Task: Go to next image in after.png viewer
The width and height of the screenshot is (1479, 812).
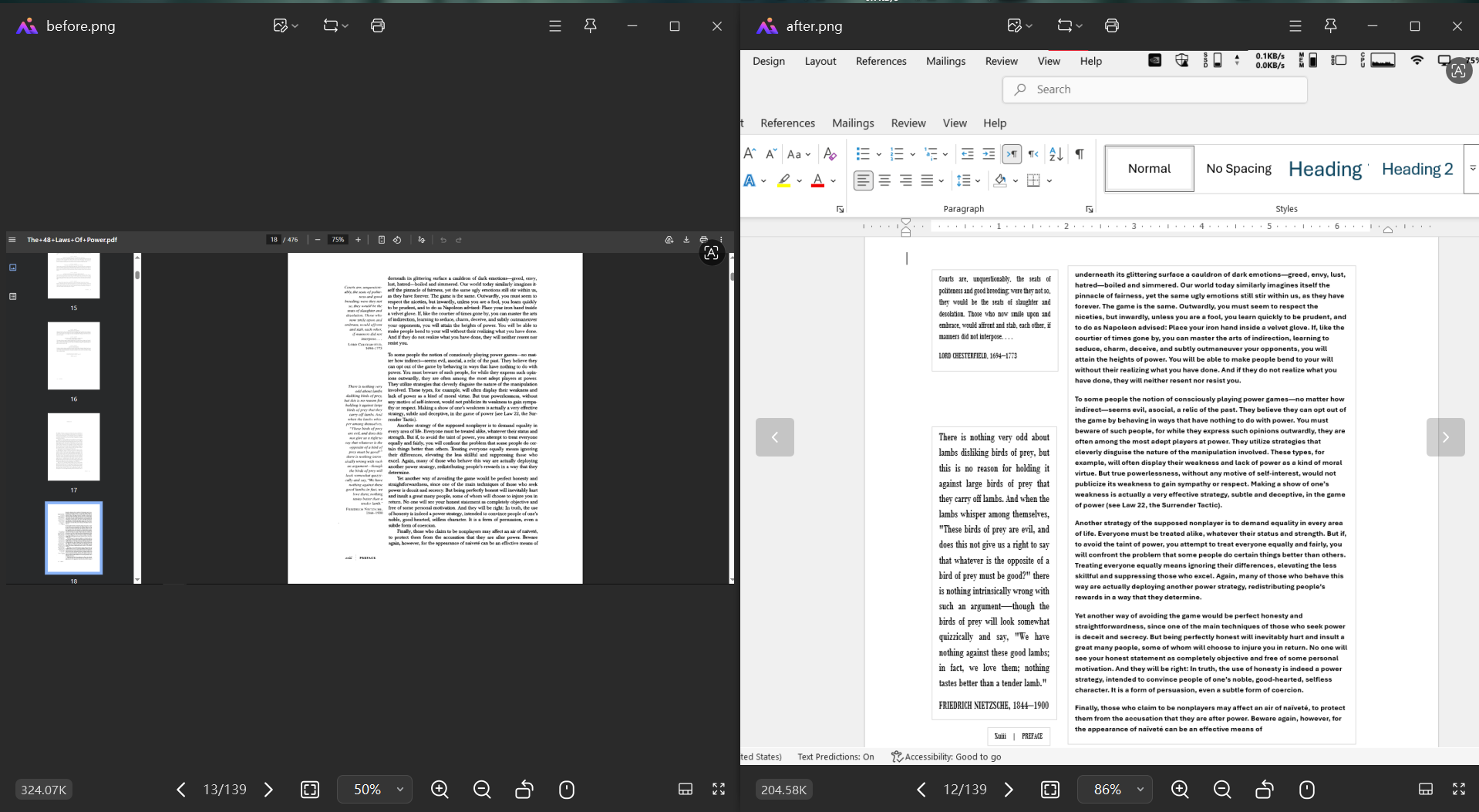Action: pos(1009,790)
